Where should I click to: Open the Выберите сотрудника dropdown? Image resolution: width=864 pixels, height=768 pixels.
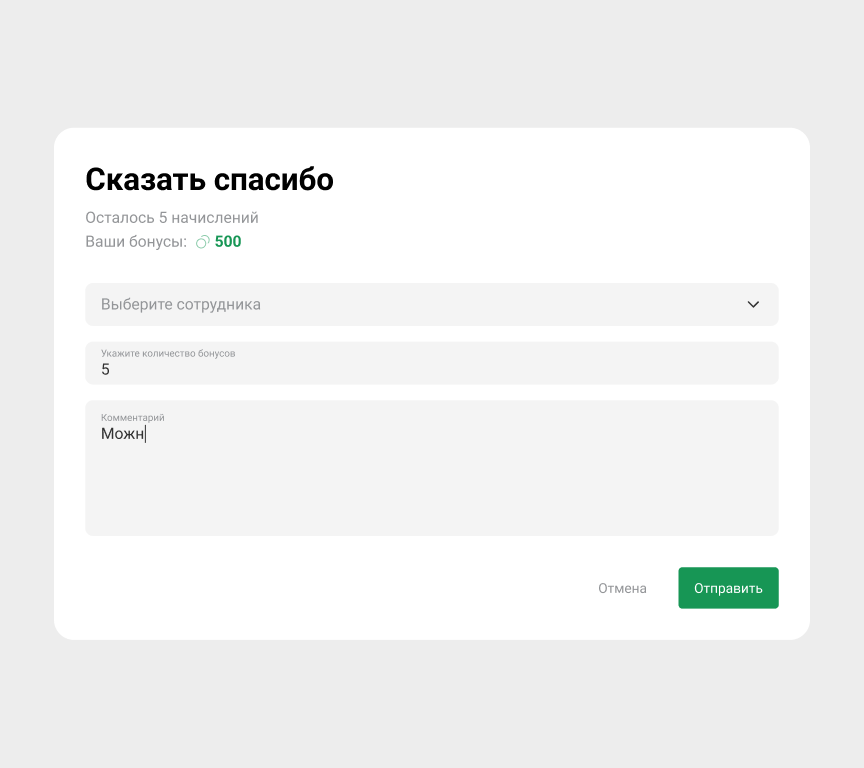(432, 304)
